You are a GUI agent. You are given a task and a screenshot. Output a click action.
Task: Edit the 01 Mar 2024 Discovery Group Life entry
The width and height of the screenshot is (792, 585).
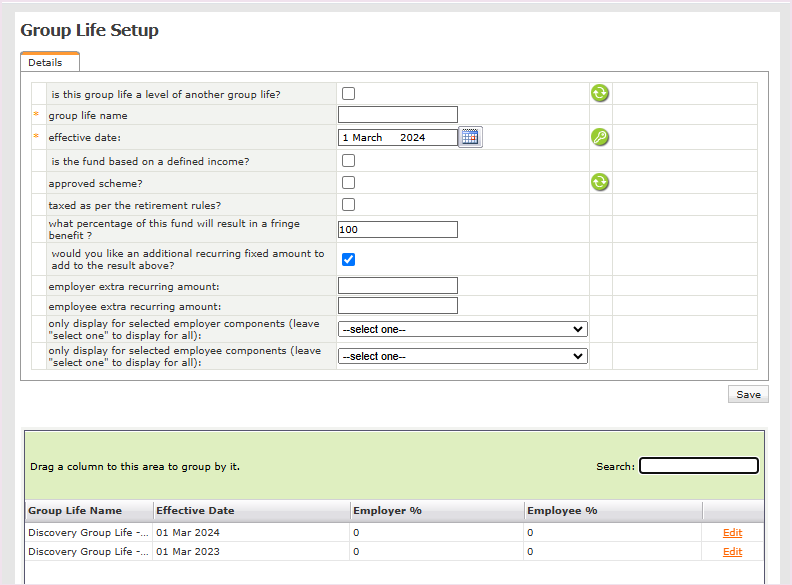click(x=732, y=533)
